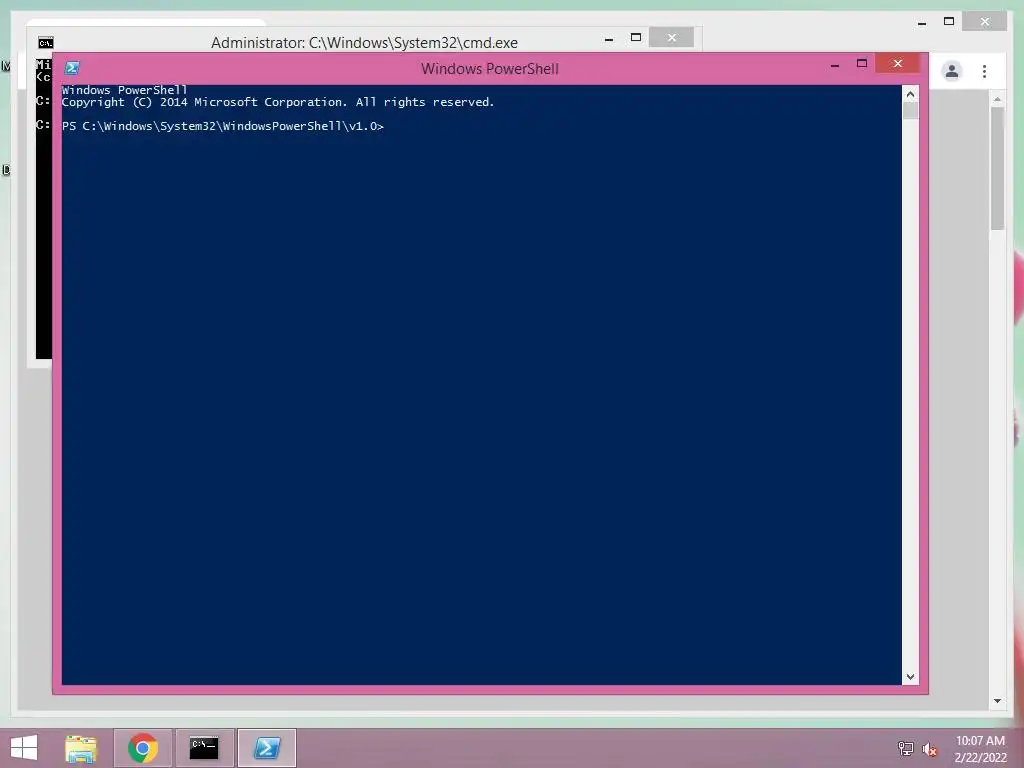Maximize the cmd.exe Administrator window

[635, 37]
